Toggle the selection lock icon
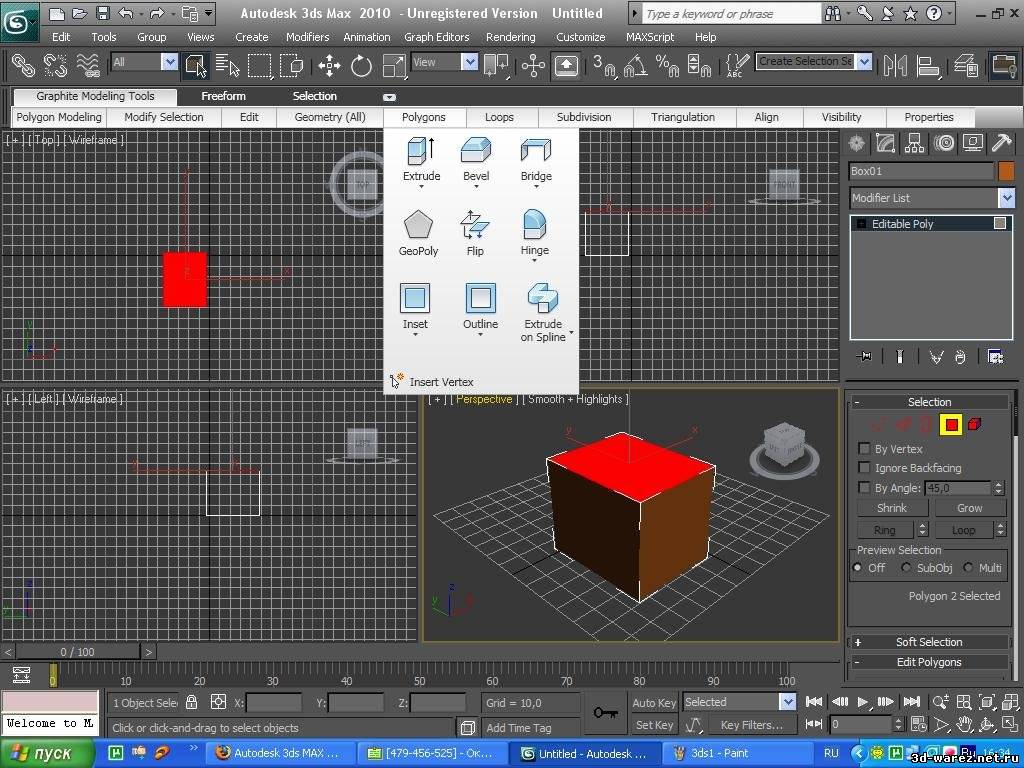This screenshot has width=1024, height=768. [x=191, y=702]
